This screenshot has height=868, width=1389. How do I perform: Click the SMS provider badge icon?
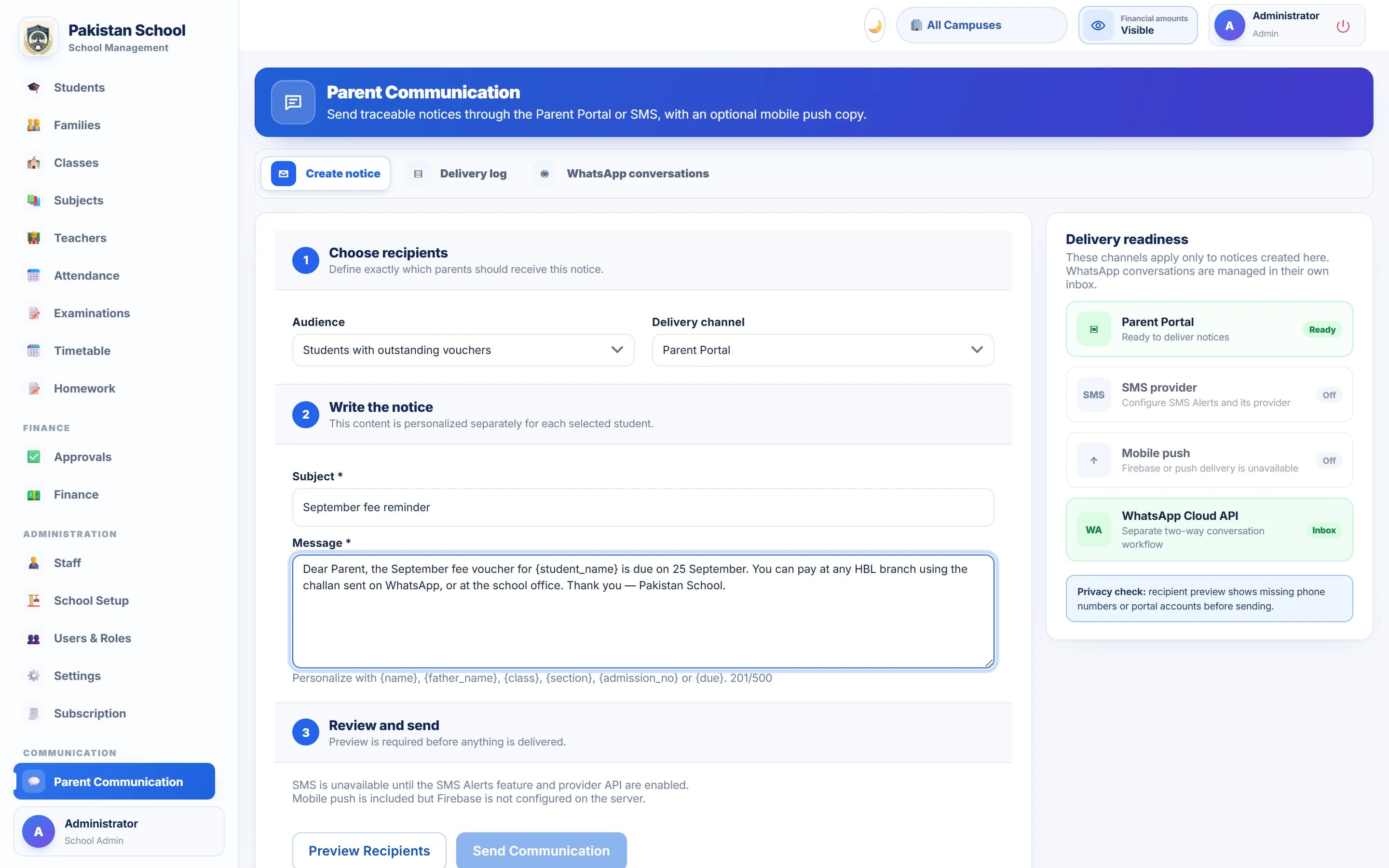coord(1093,395)
